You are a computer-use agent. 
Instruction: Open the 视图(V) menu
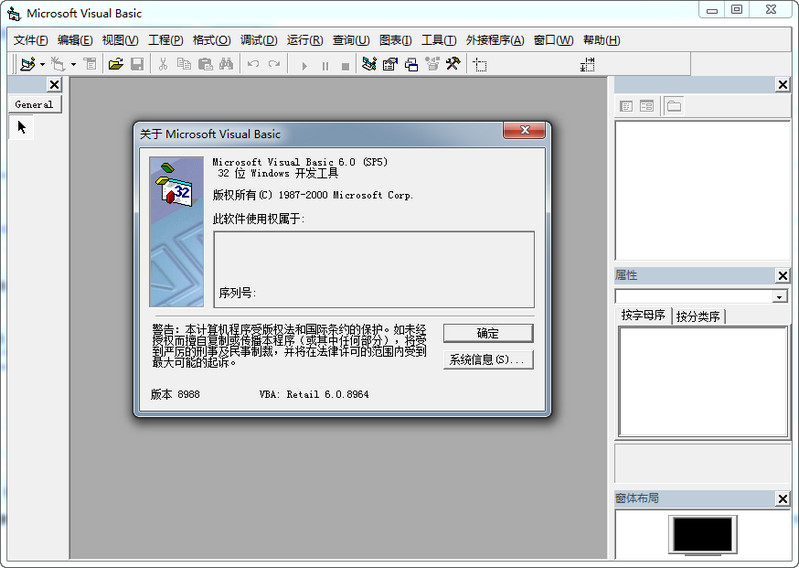pos(120,40)
